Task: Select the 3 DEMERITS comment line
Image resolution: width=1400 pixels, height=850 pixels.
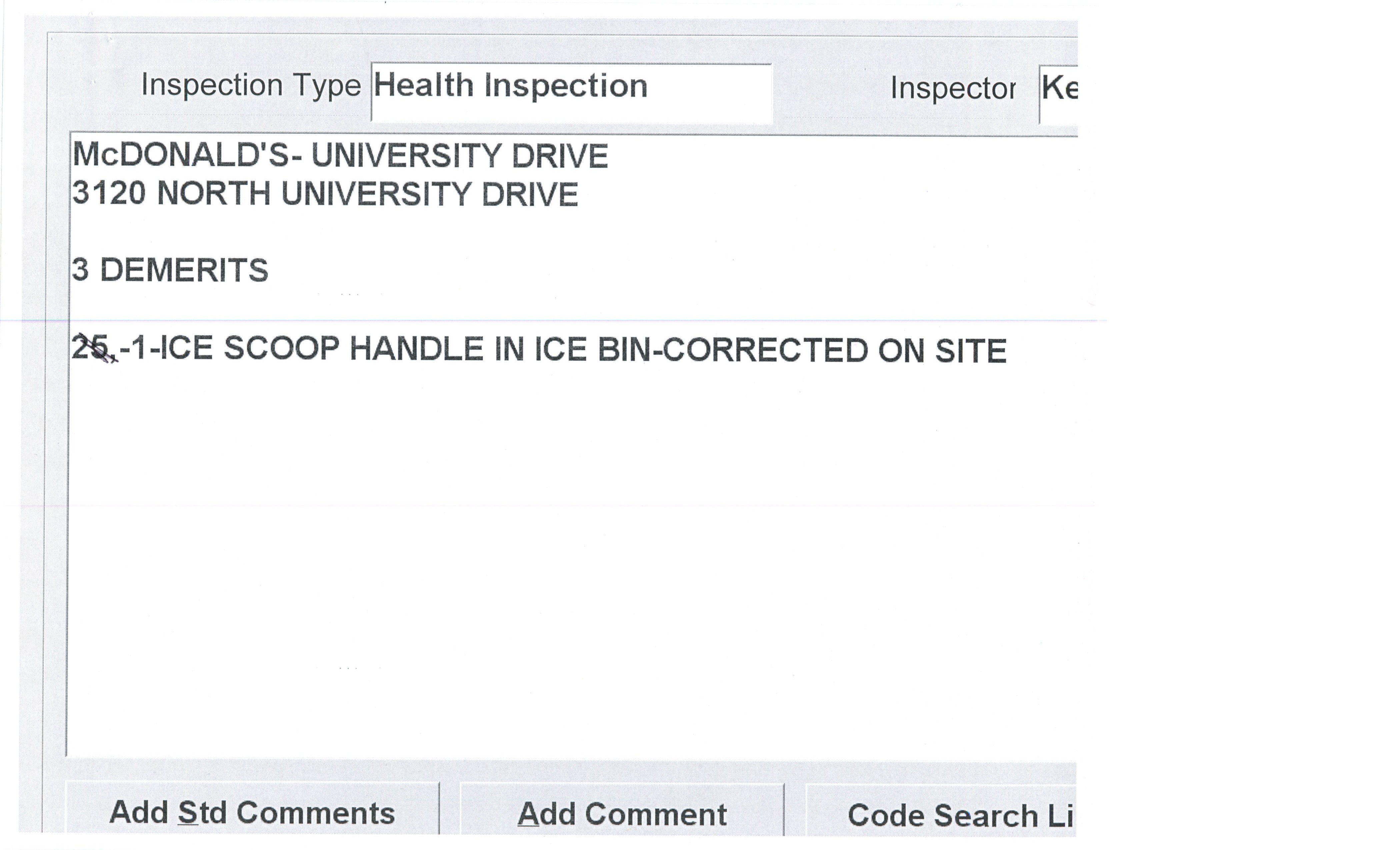Action: tap(170, 270)
